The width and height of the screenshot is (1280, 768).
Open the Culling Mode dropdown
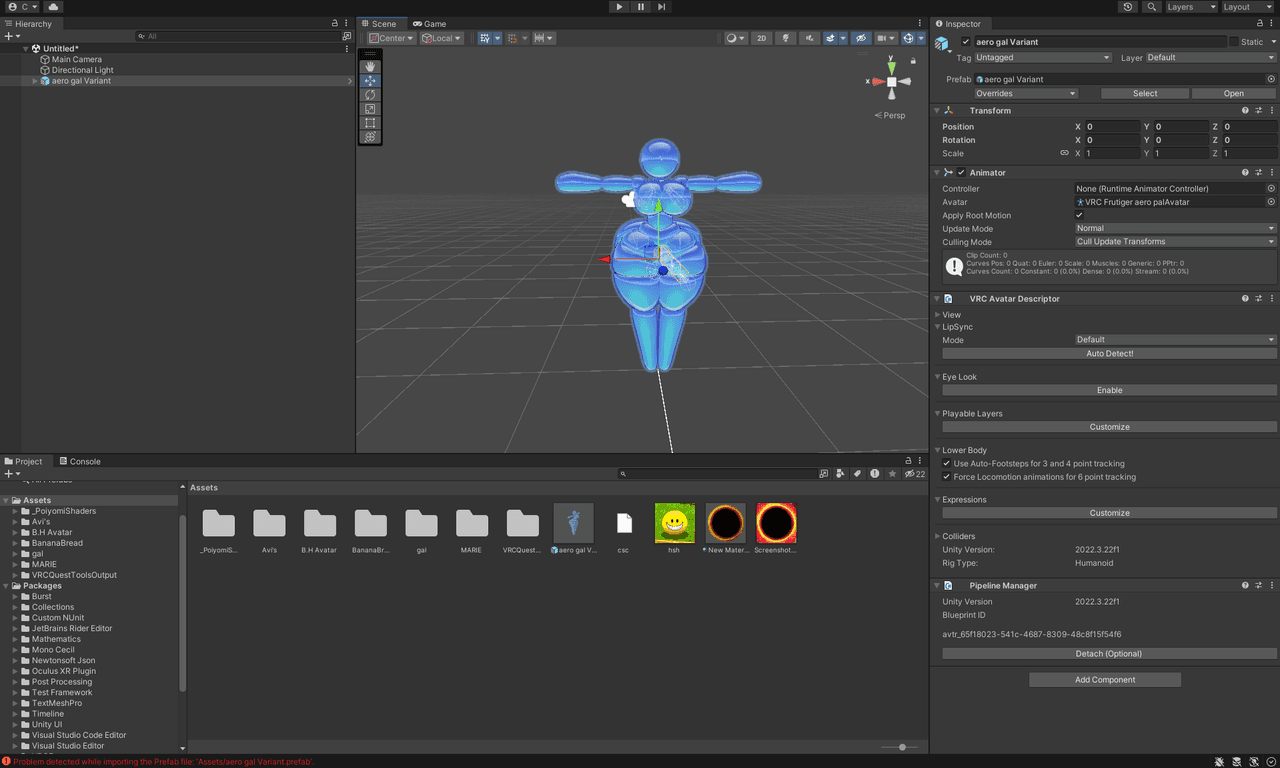tap(1175, 241)
